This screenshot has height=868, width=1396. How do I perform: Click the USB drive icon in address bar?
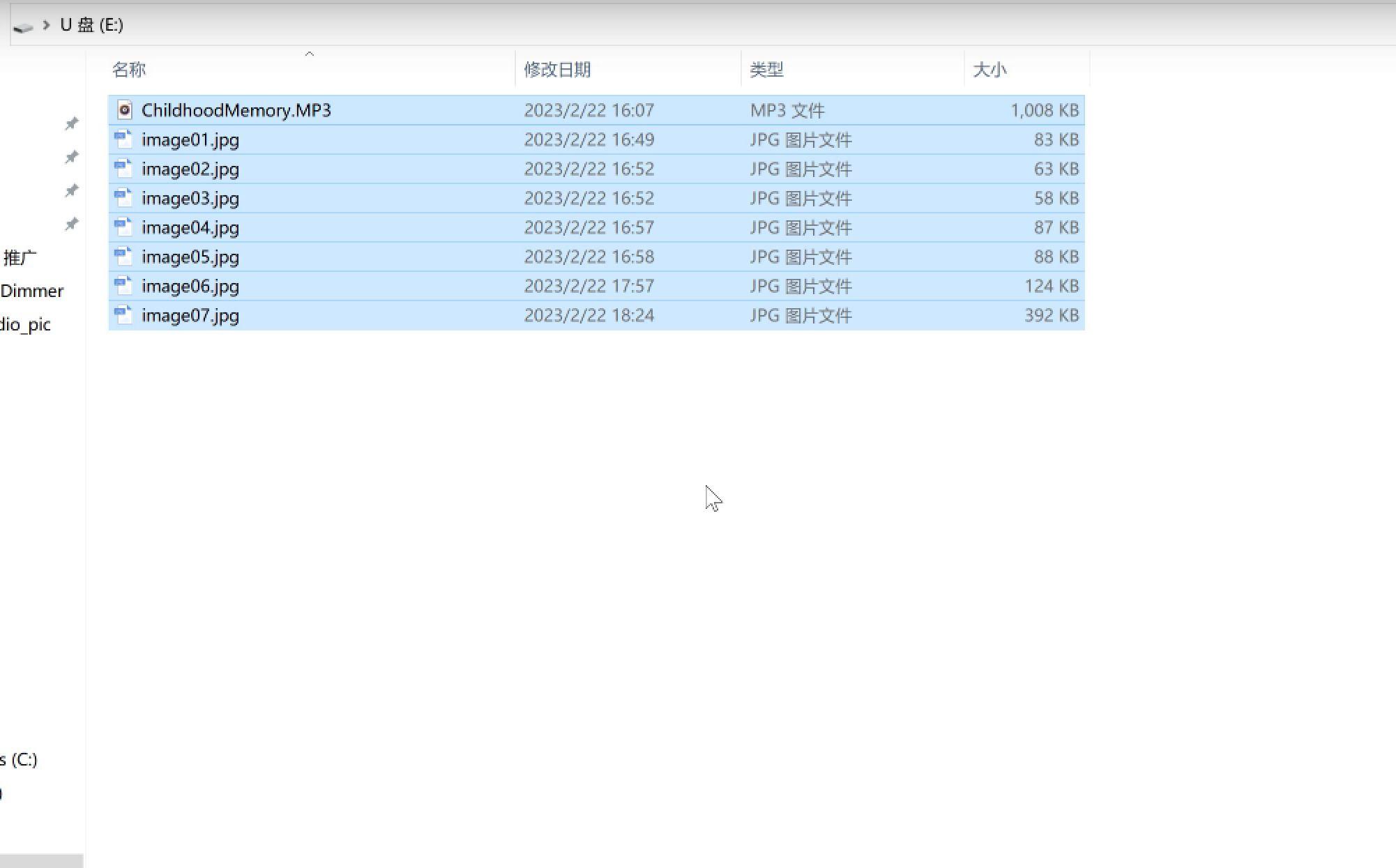(x=23, y=26)
